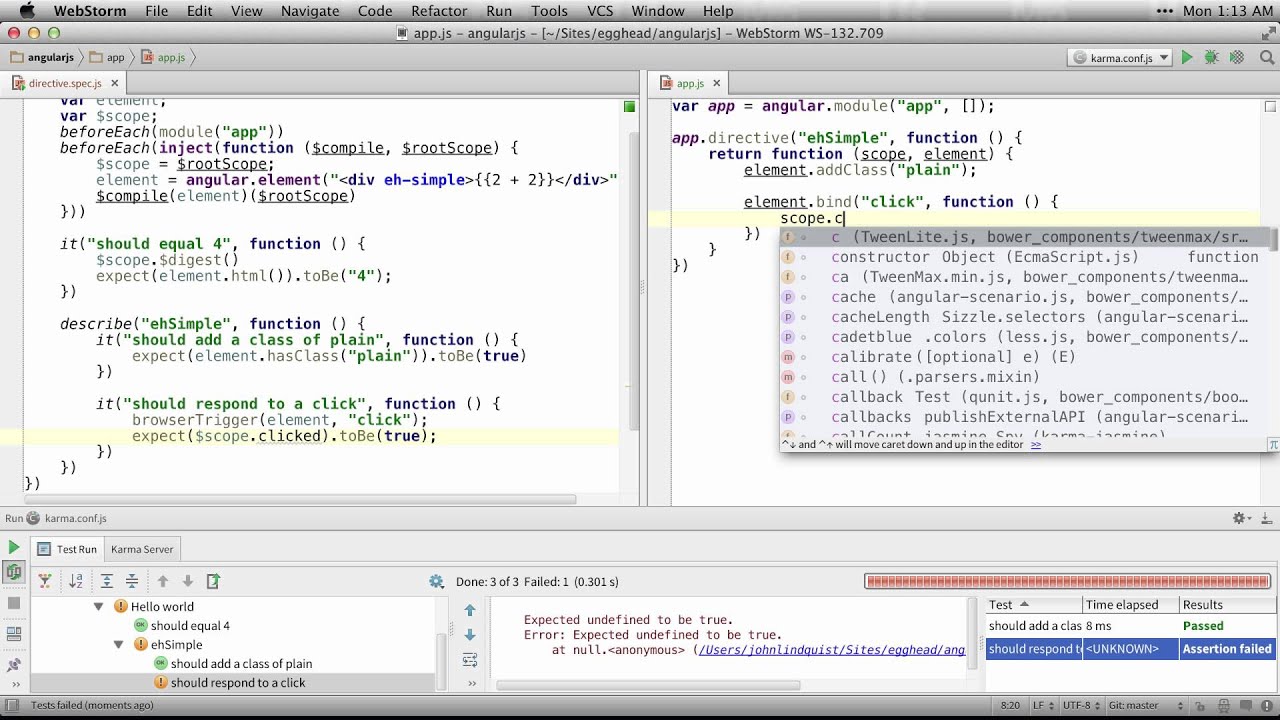This screenshot has height=720, width=1280.
Task: Switch to directive.spec.js editor tab
Action: [65, 84]
